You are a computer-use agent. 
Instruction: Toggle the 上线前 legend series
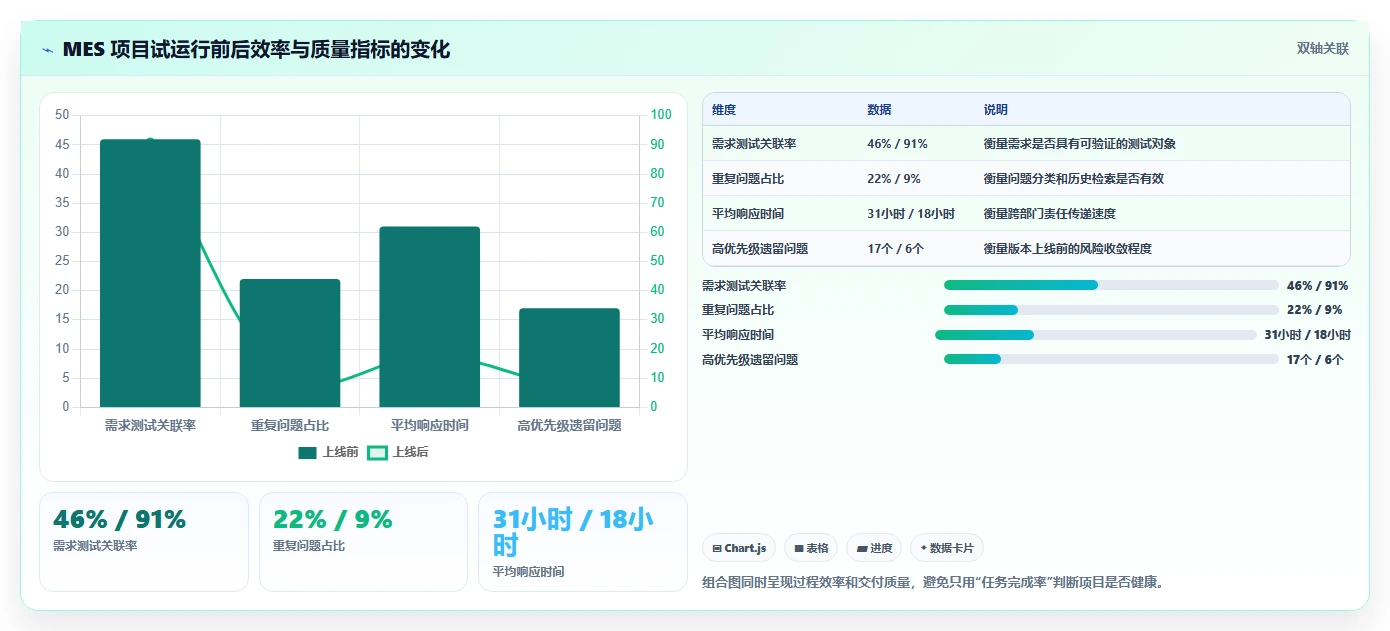pyautogui.click(x=328, y=452)
